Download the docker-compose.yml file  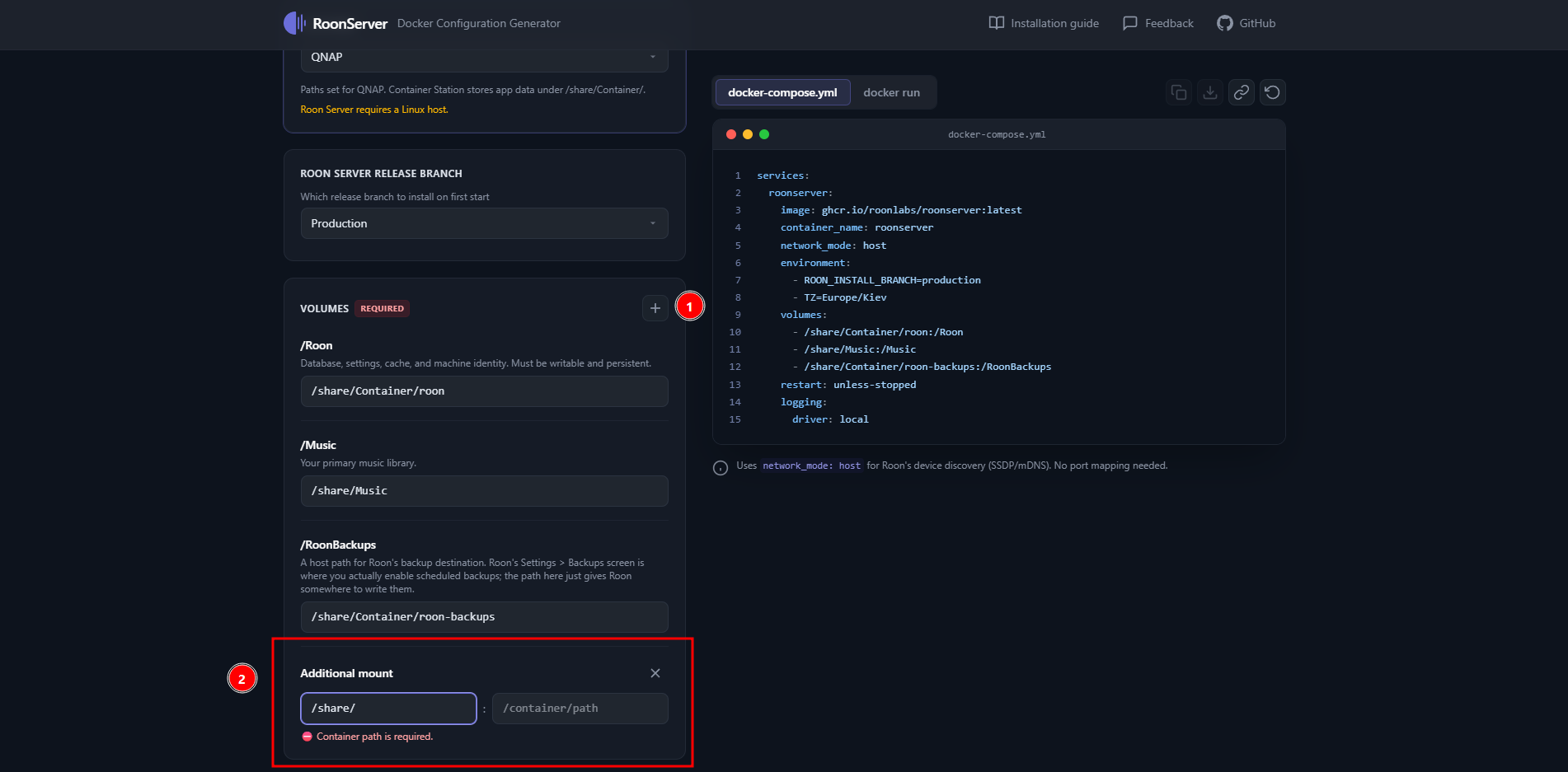(1210, 92)
